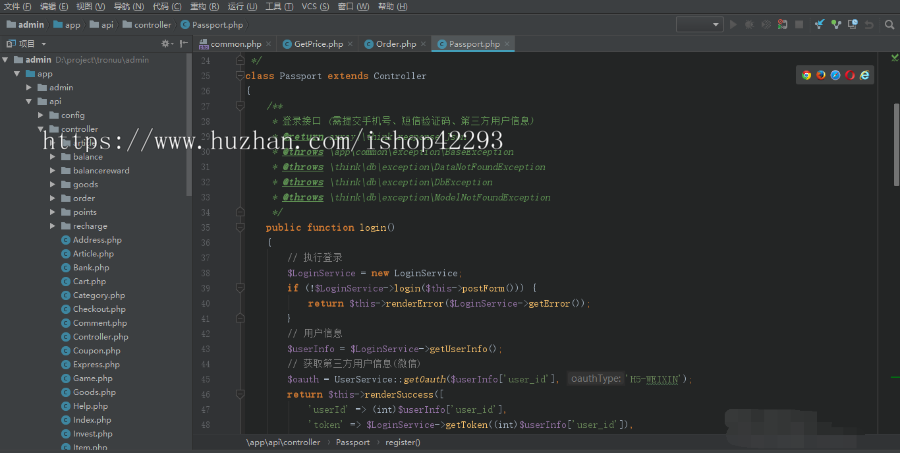Open the 重构 (R) menu
Image resolution: width=900 pixels, height=453 pixels.
click(204, 6)
